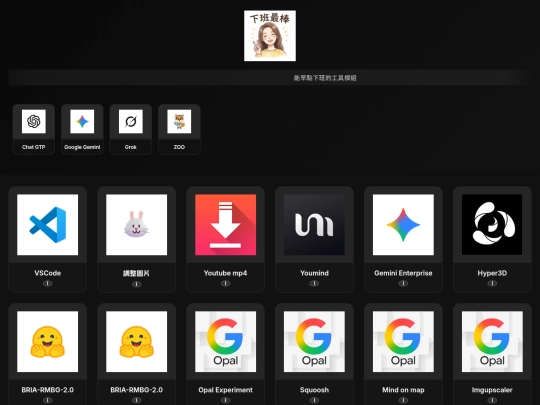Open the Opal icon above Mind on map

[x=403, y=342]
